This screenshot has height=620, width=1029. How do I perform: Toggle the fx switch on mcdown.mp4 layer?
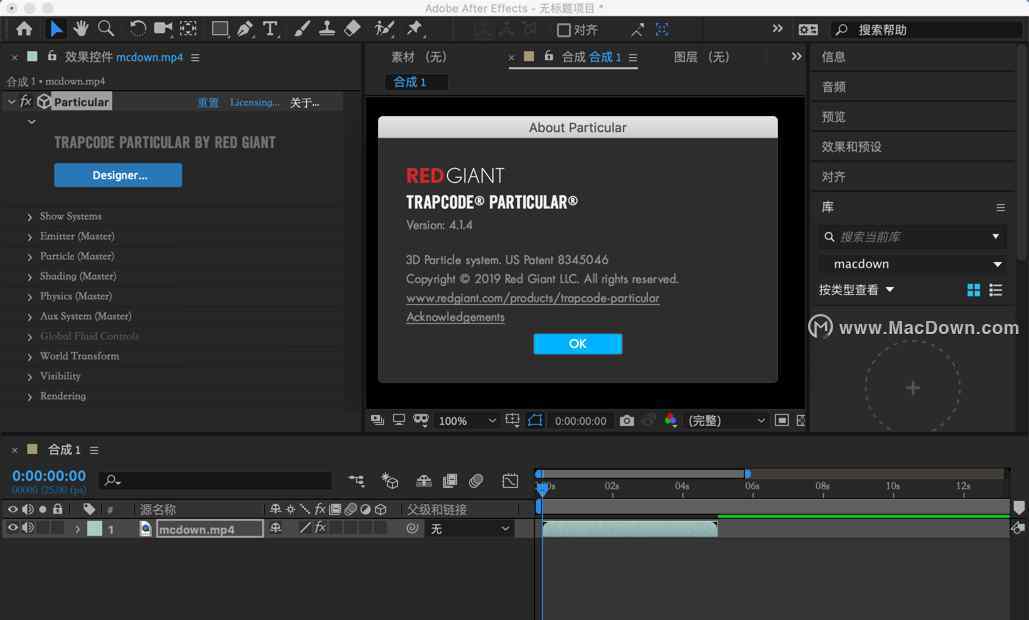coord(320,527)
